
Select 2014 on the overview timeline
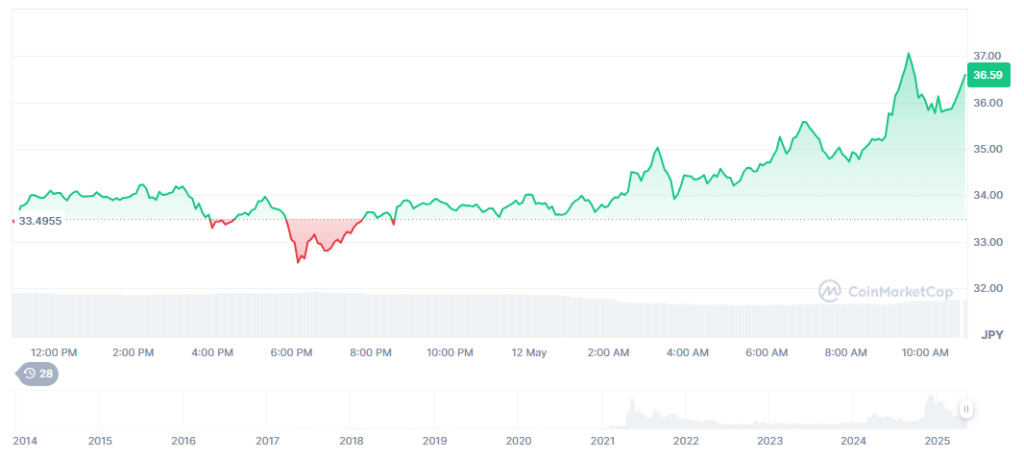[25, 441]
